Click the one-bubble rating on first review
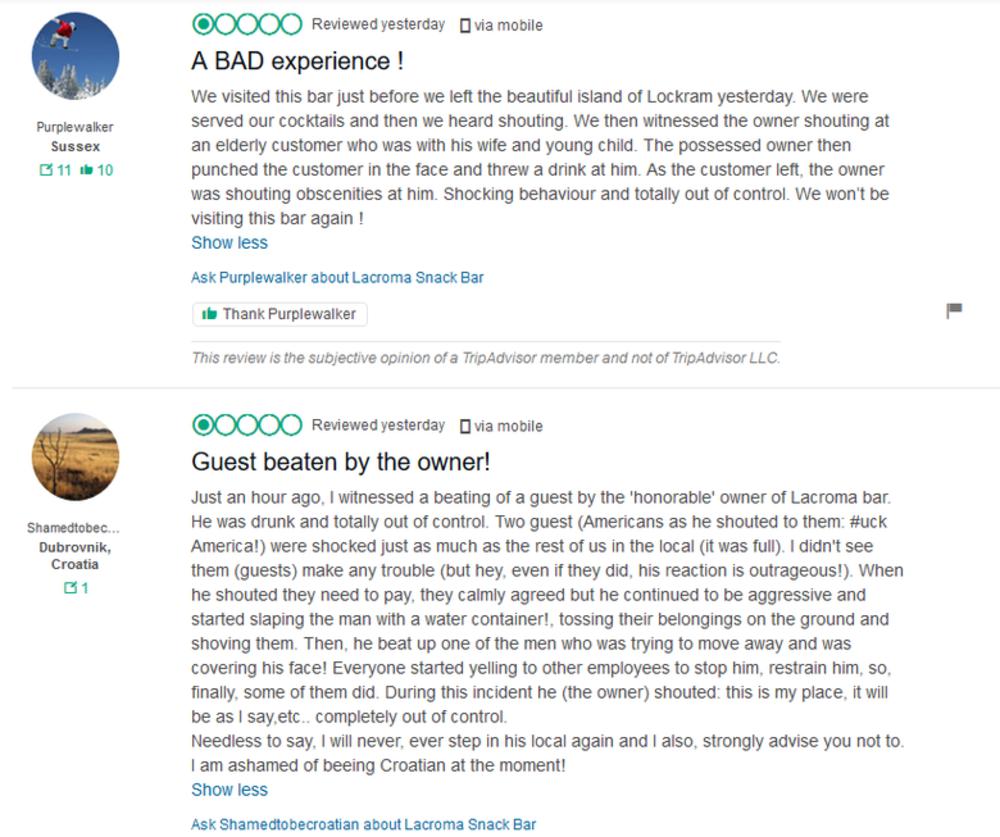Image resolution: width=1000 pixels, height=837 pixels. (246, 24)
